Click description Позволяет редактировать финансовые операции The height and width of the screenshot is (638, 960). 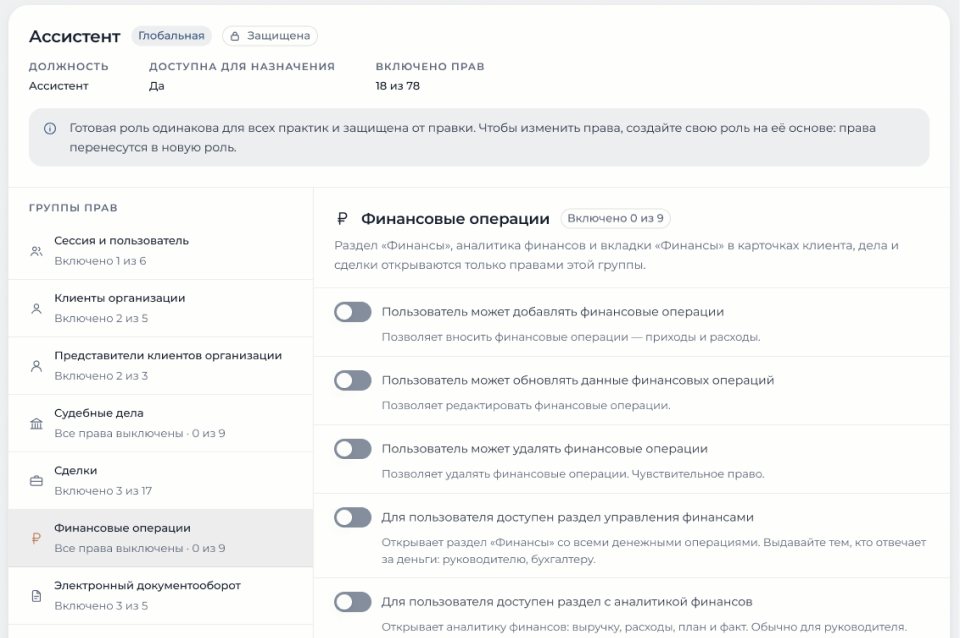click(x=526, y=405)
